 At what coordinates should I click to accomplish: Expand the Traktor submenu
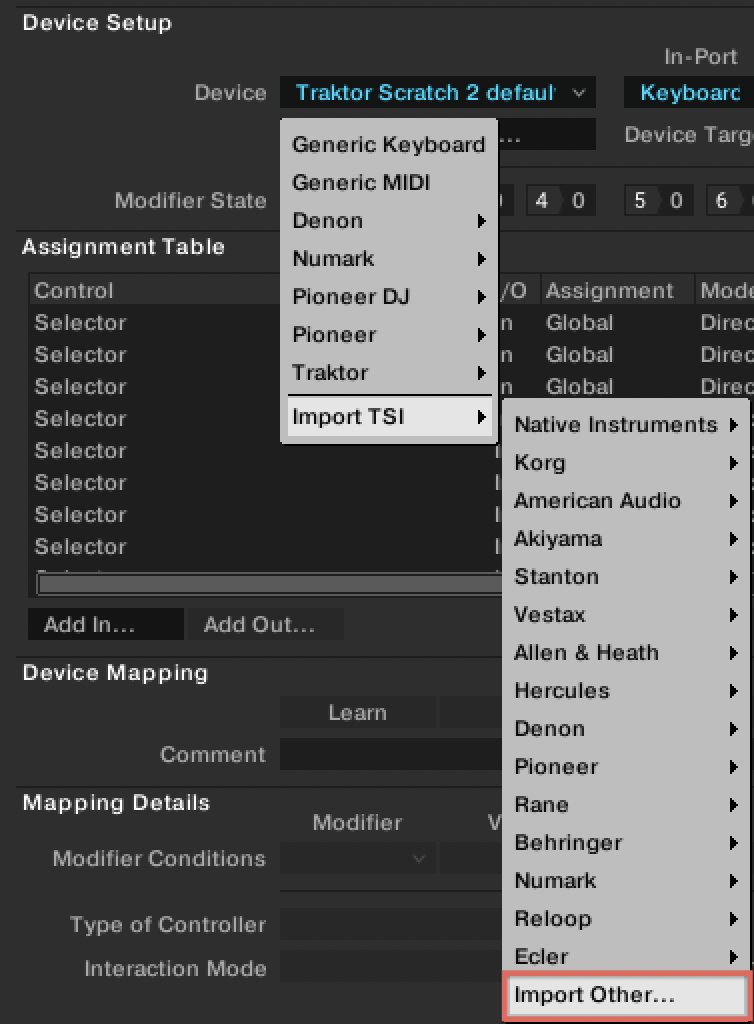tap(389, 372)
